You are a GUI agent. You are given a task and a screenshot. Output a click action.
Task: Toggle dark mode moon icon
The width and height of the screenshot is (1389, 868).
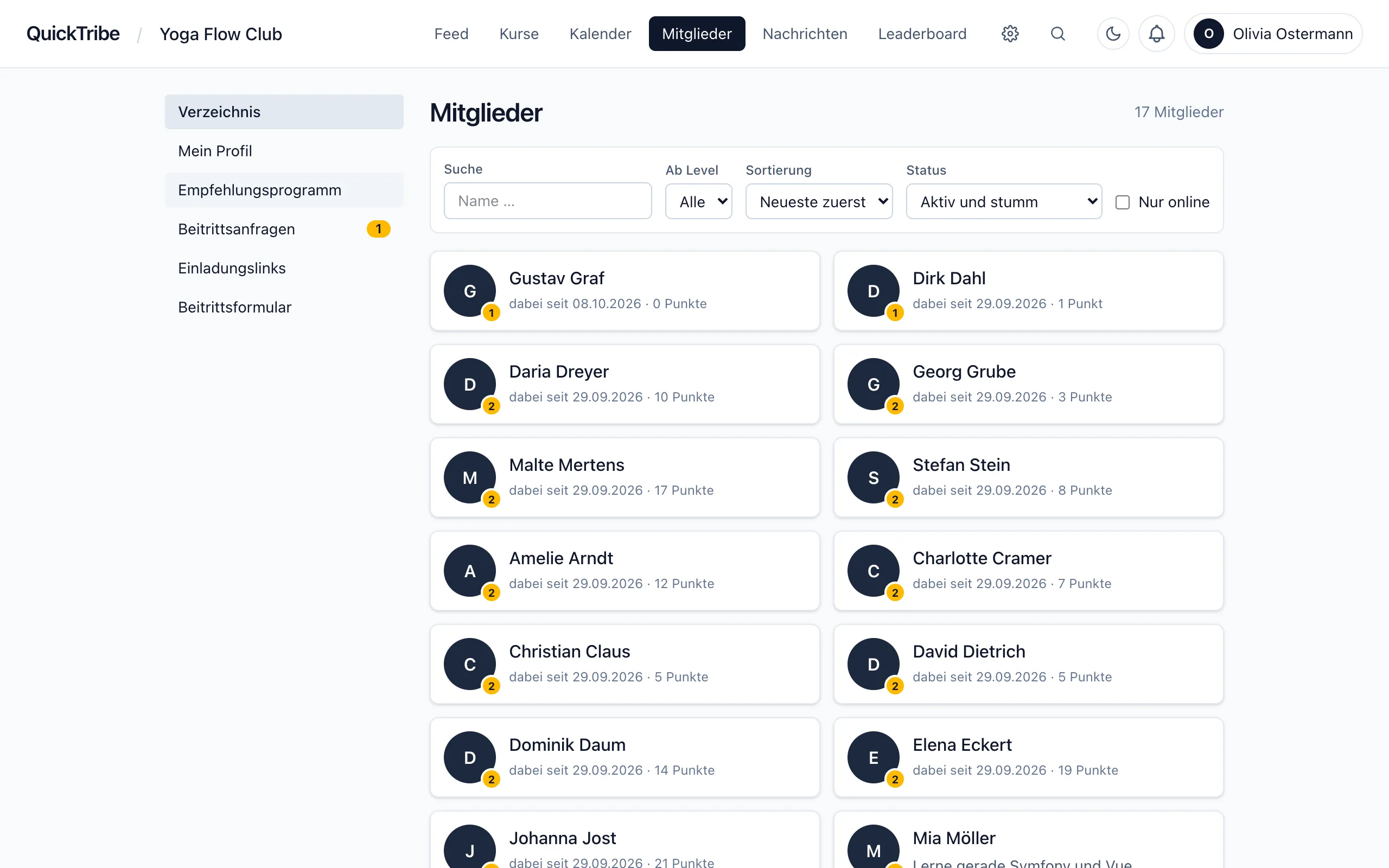coord(1113,34)
